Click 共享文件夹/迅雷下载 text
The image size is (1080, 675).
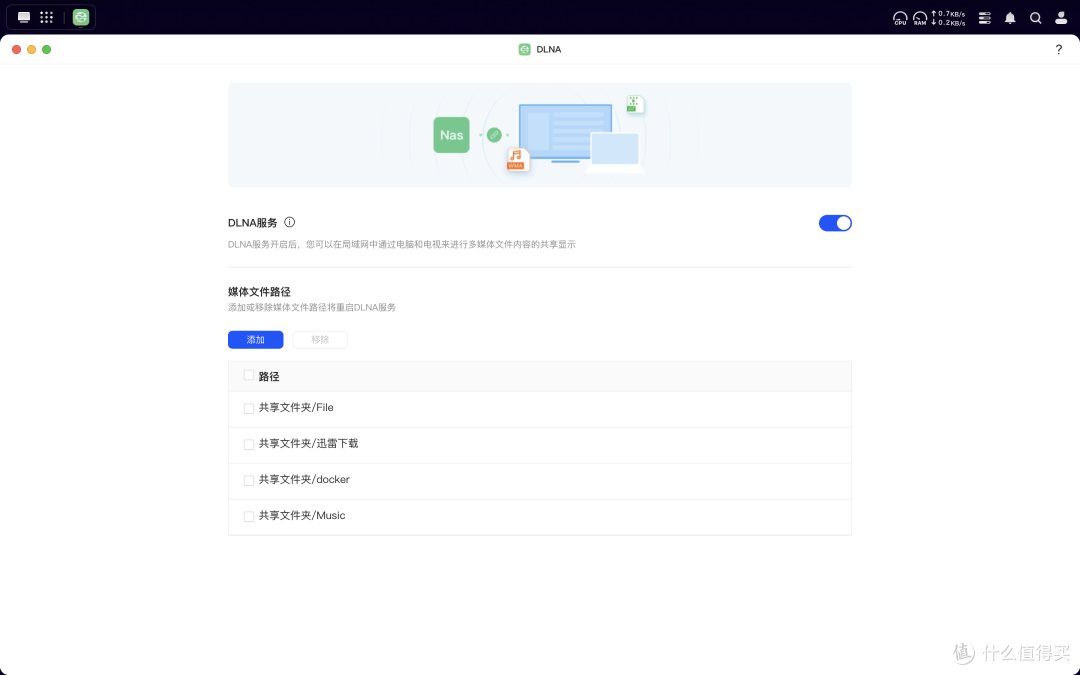(309, 444)
